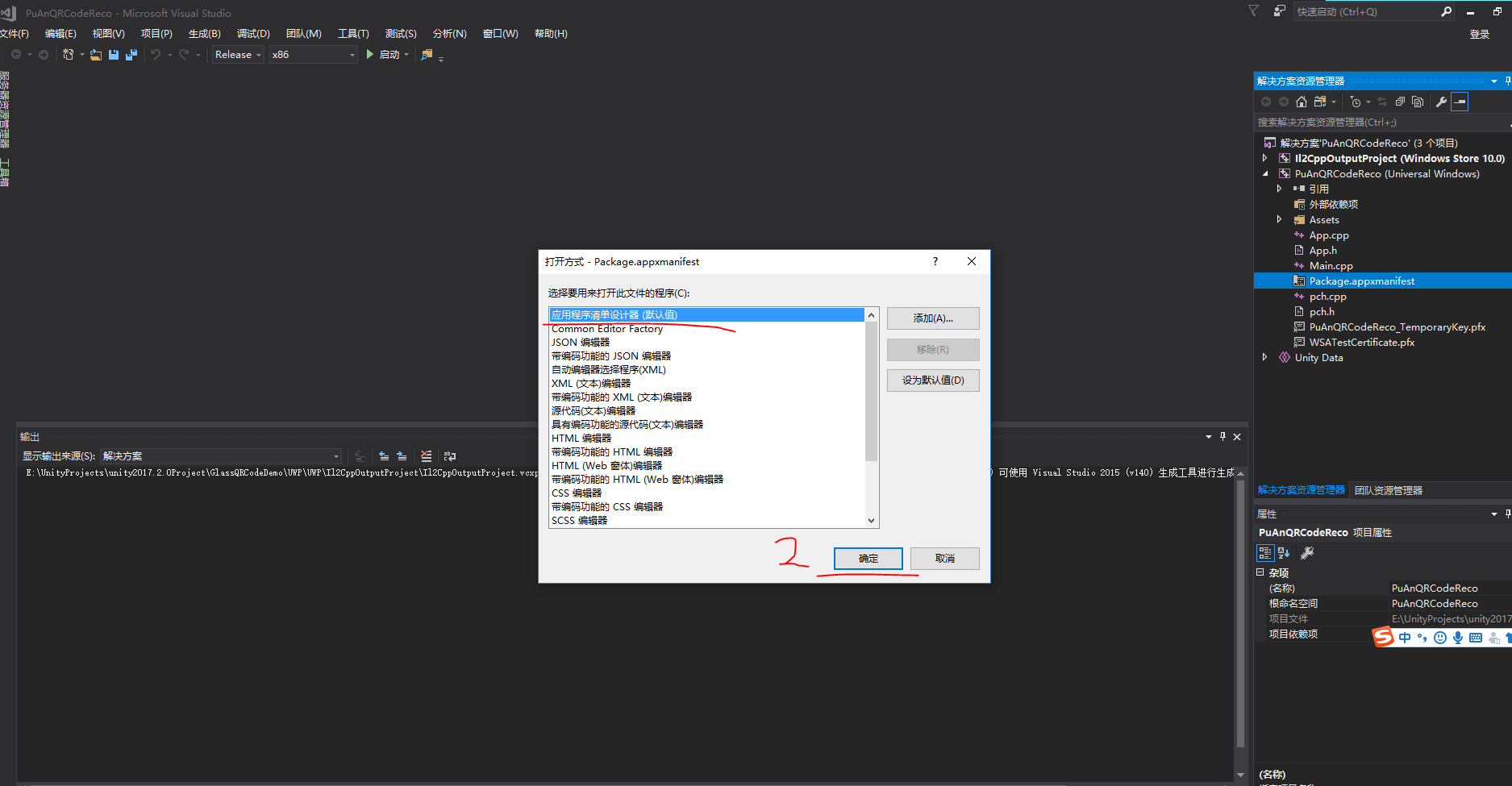Open the 文件(F) menu
Image resolution: width=1512 pixels, height=786 pixels.
click(x=14, y=34)
